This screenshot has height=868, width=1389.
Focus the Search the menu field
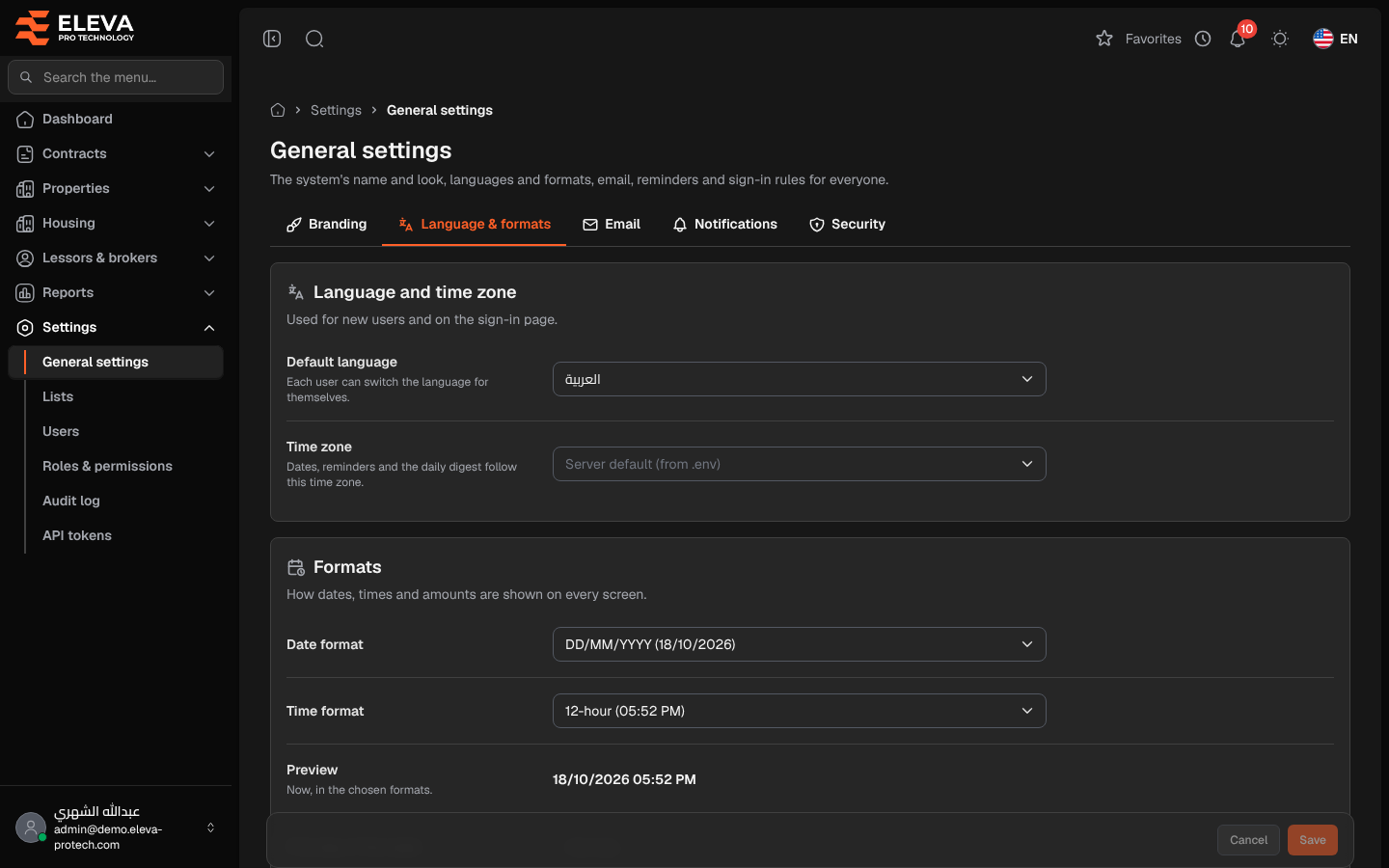(116, 77)
